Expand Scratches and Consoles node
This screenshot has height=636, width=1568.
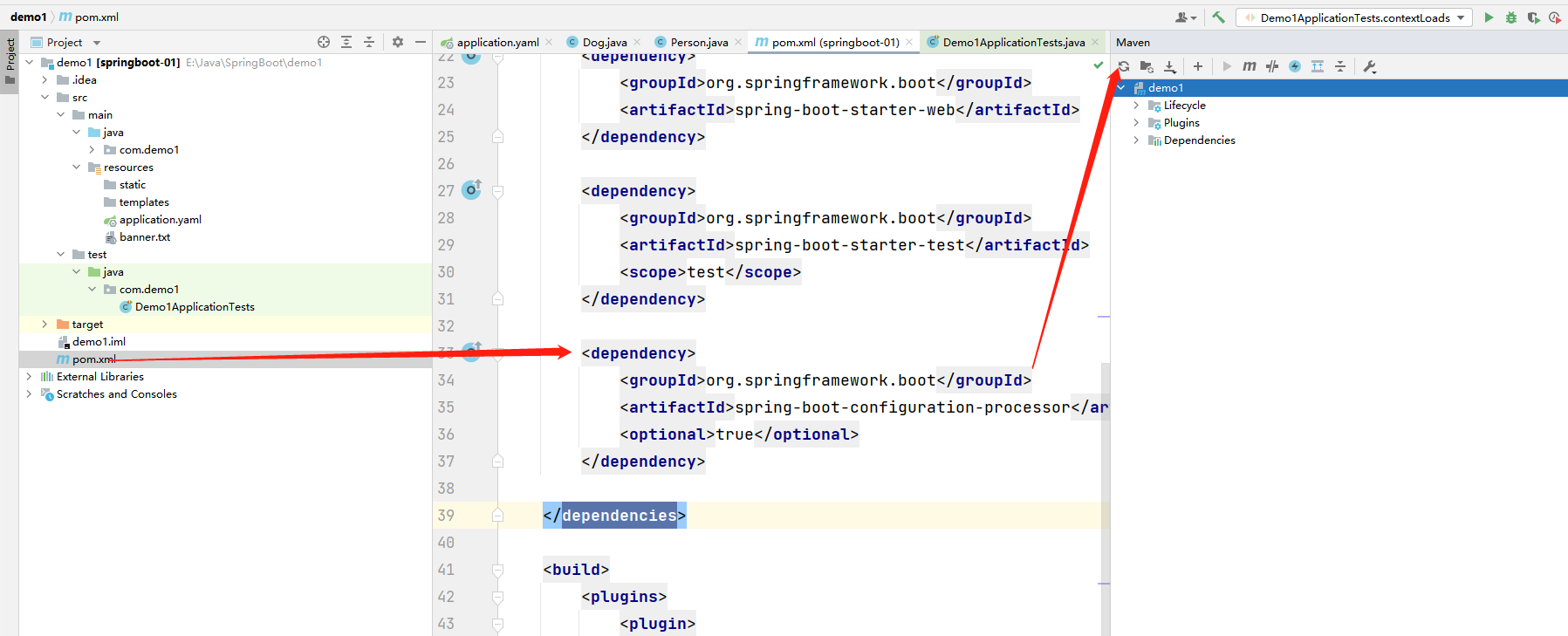click(x=30, y=394)
